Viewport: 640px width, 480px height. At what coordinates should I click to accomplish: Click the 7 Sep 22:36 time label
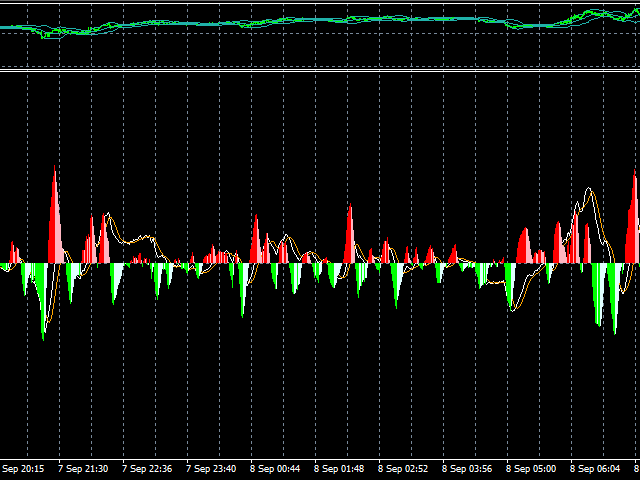[x=147, y=468]
